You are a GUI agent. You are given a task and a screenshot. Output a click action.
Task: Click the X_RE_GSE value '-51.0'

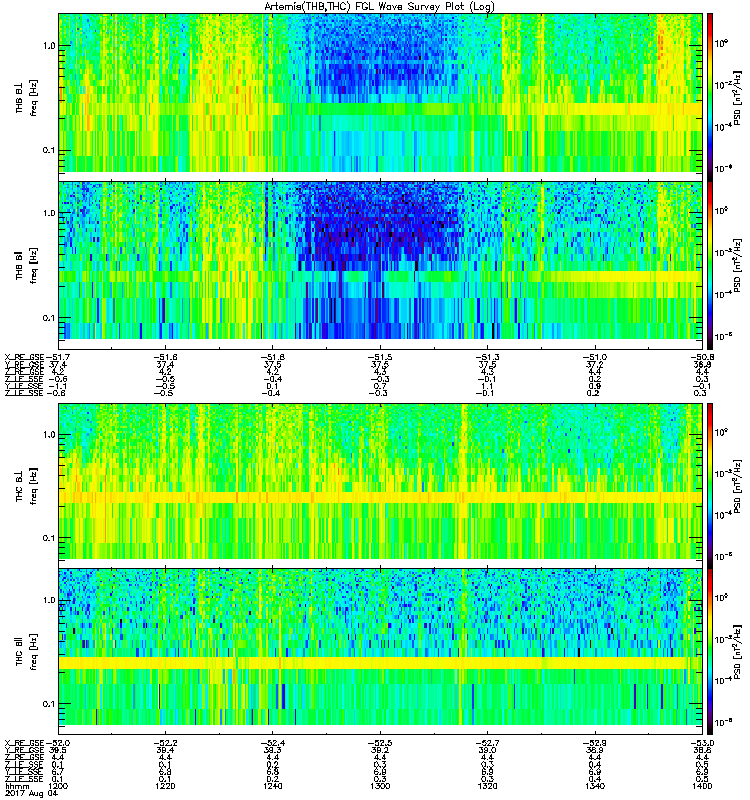pos(595,358)
